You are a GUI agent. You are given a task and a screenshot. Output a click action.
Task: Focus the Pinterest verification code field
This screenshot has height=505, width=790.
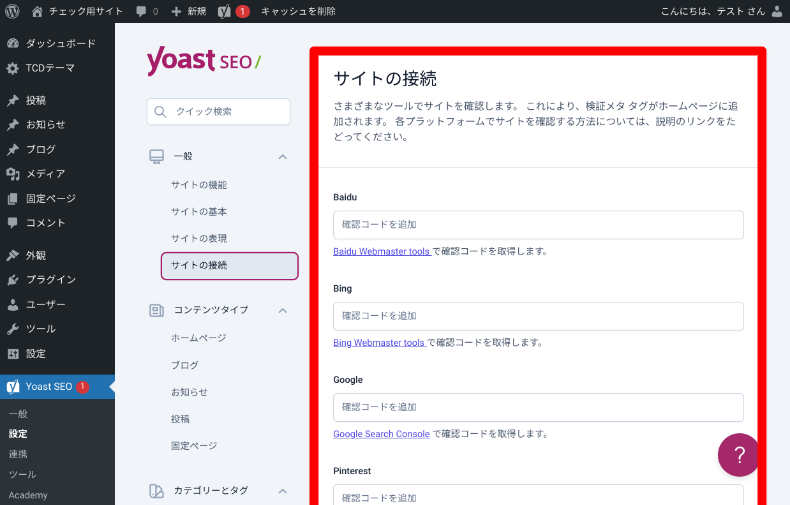pos(538,495)
